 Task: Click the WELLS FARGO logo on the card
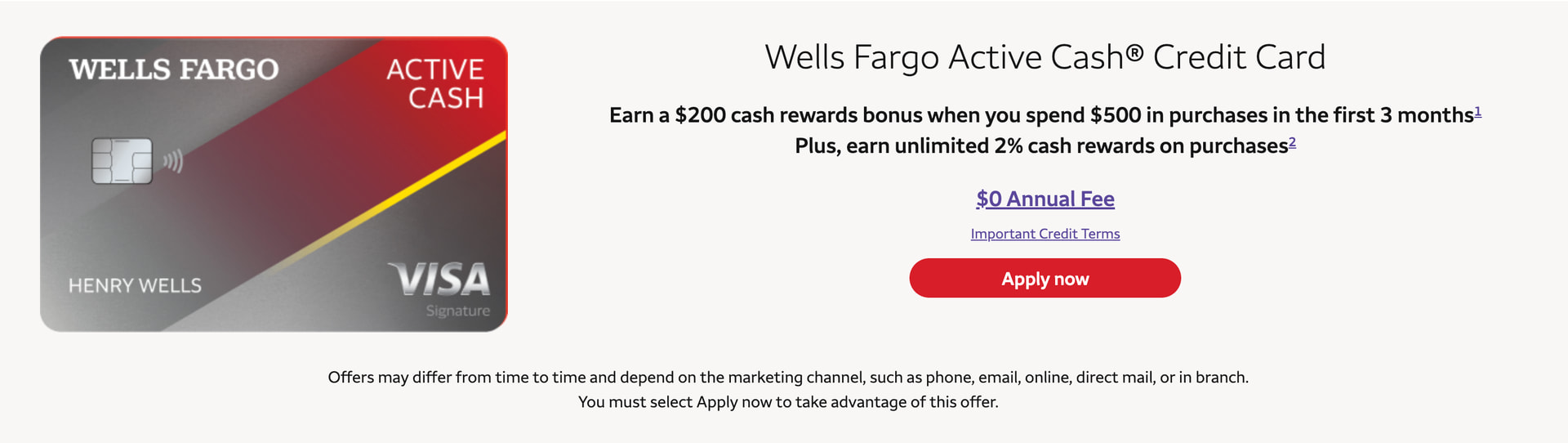click(x=173, y=69)
